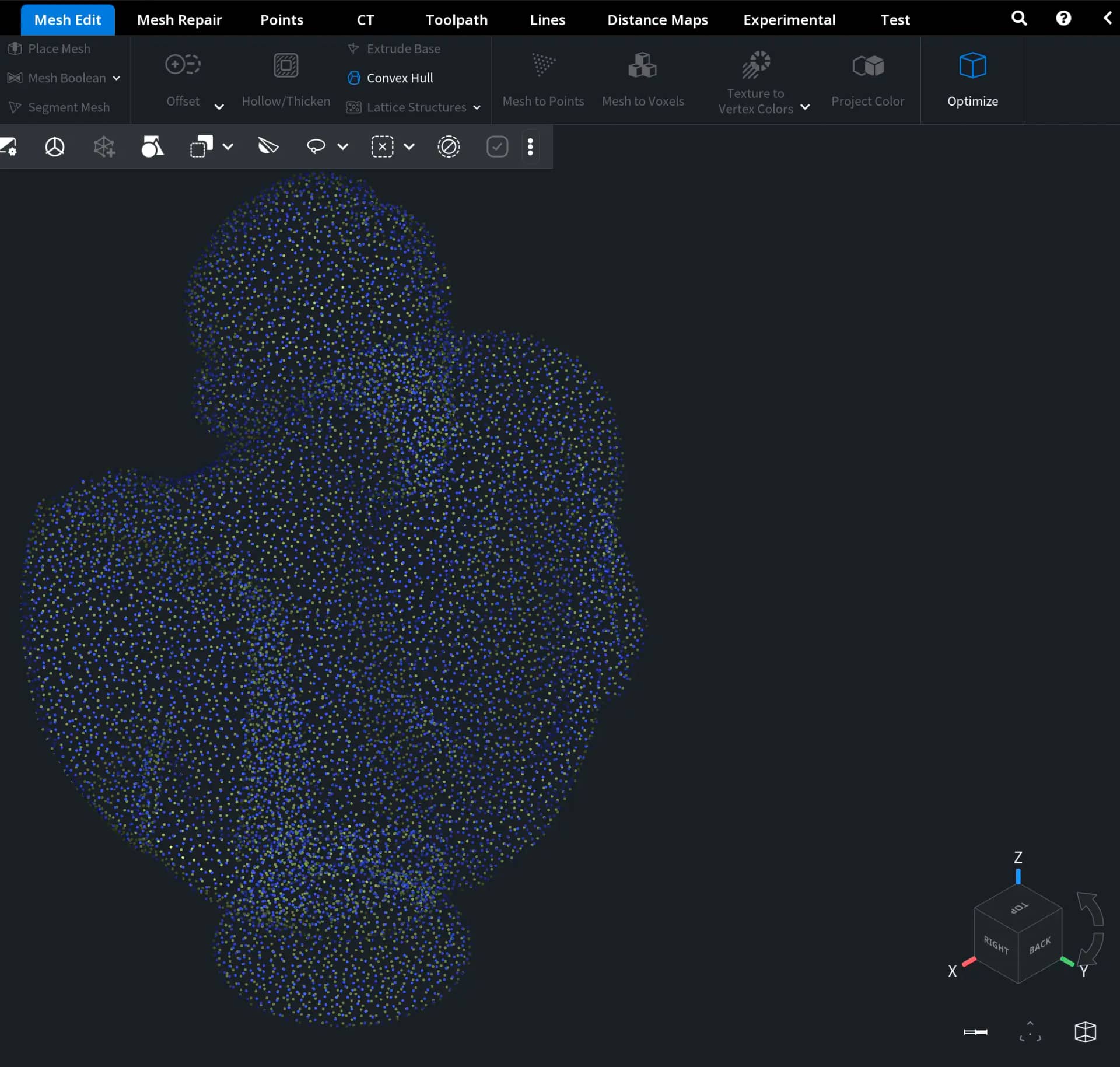Expand the Offset dropdown arrow
Image resolution: width=1120 pixels, height=1067 pixels.
pyautogui.click(x=219, y=107)
